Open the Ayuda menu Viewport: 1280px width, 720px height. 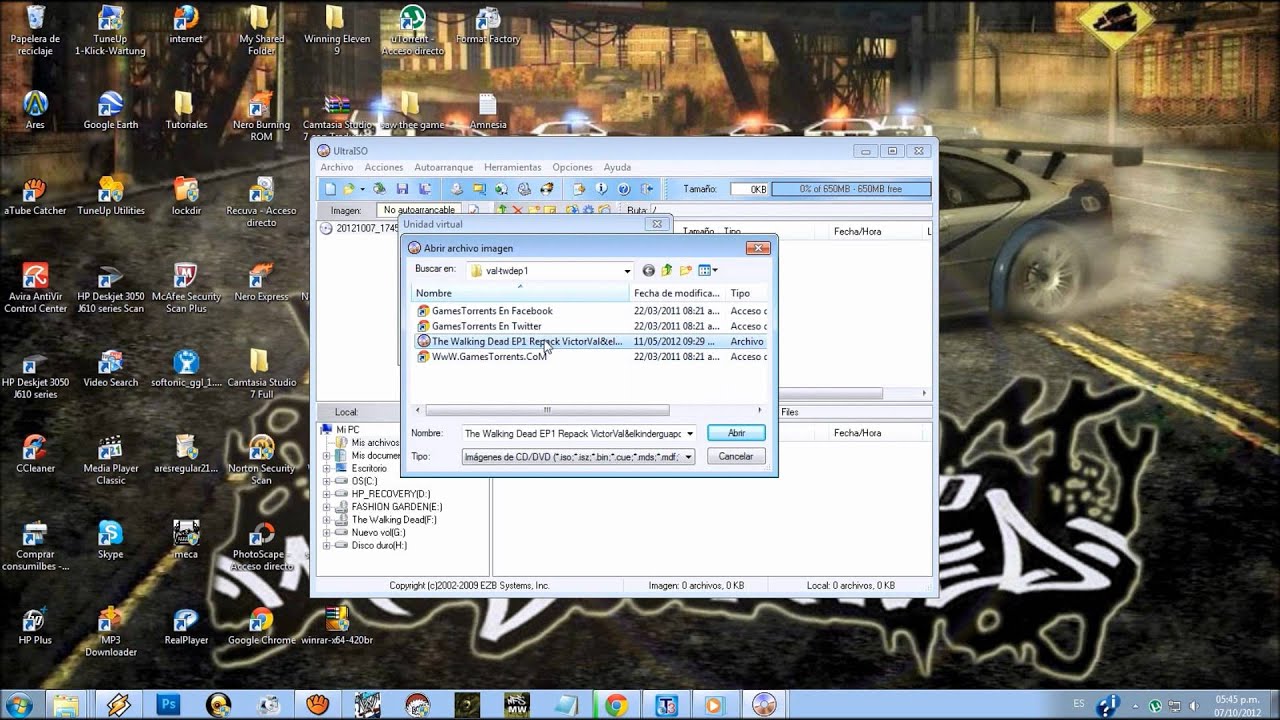point(617,167)
